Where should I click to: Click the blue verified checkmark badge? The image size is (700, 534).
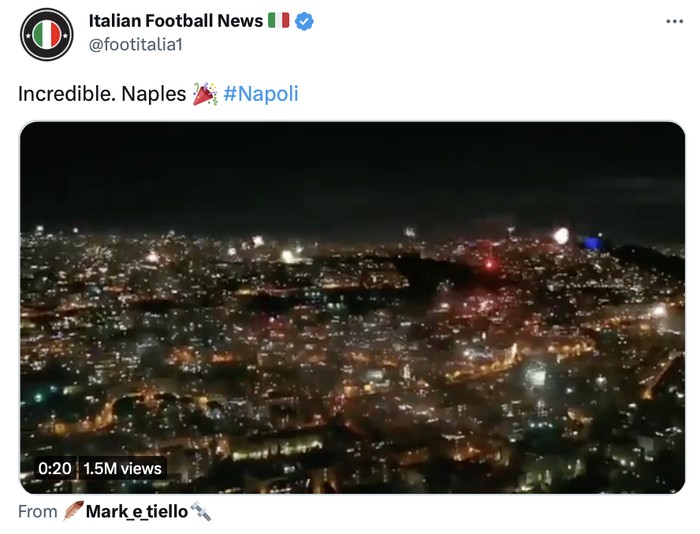pyautogui.click(x=303, y=21)
